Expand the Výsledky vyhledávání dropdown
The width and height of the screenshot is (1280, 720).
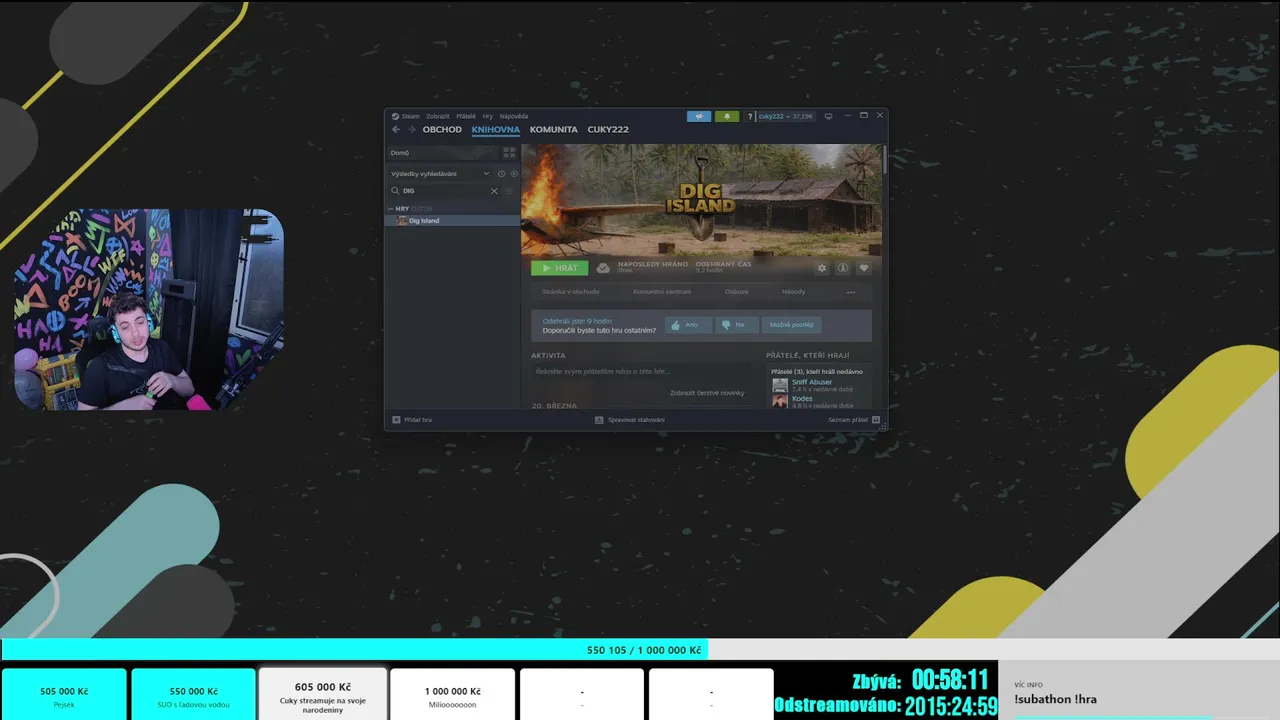(x=486, y=173)
